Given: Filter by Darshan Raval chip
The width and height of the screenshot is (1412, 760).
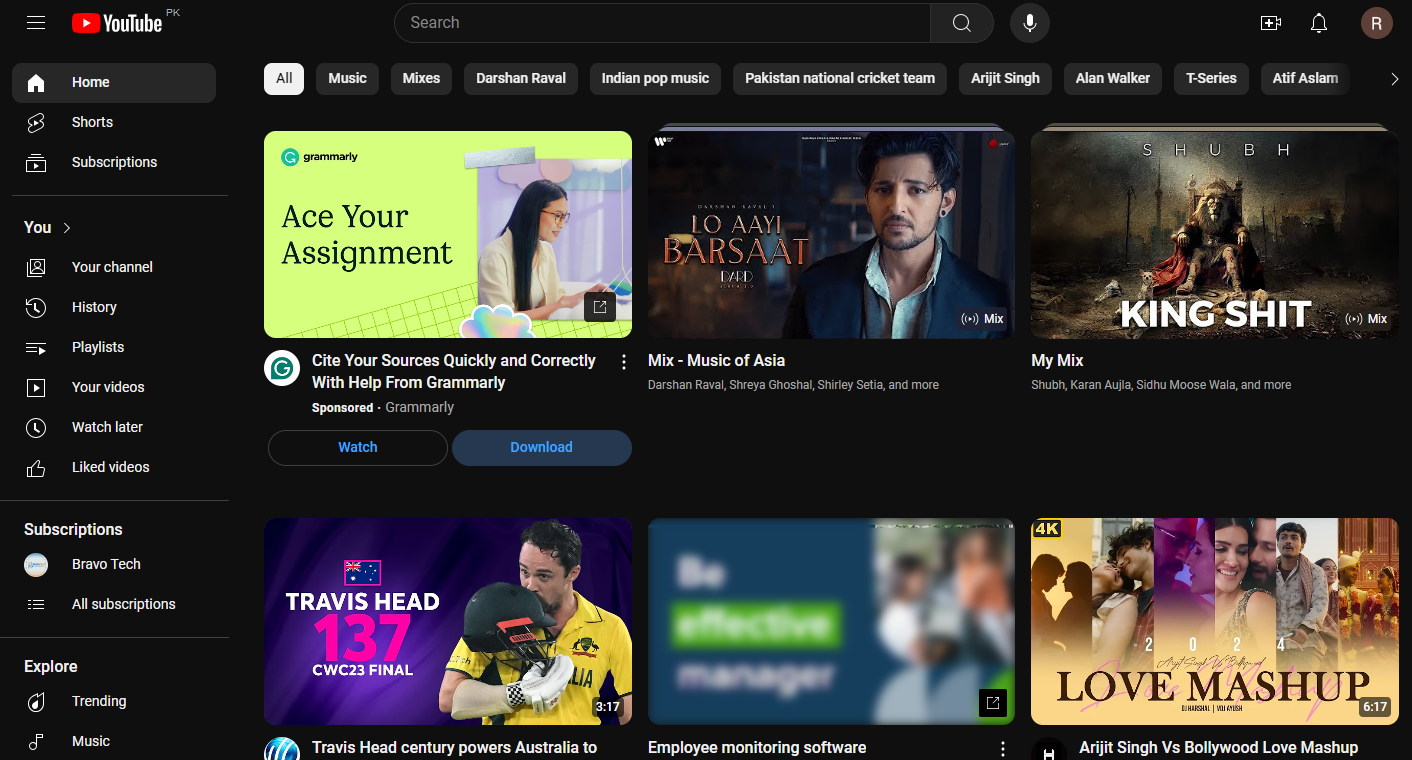Looking at the screenshot, I should point(521,79).
